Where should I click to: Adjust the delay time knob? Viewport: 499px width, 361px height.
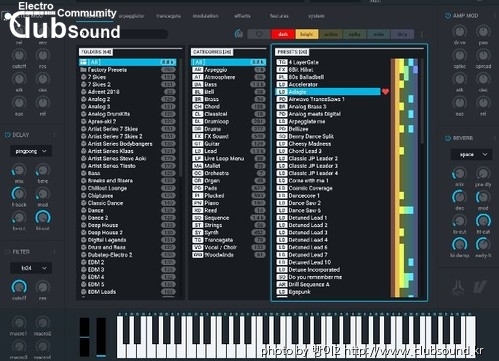point(43,170)
